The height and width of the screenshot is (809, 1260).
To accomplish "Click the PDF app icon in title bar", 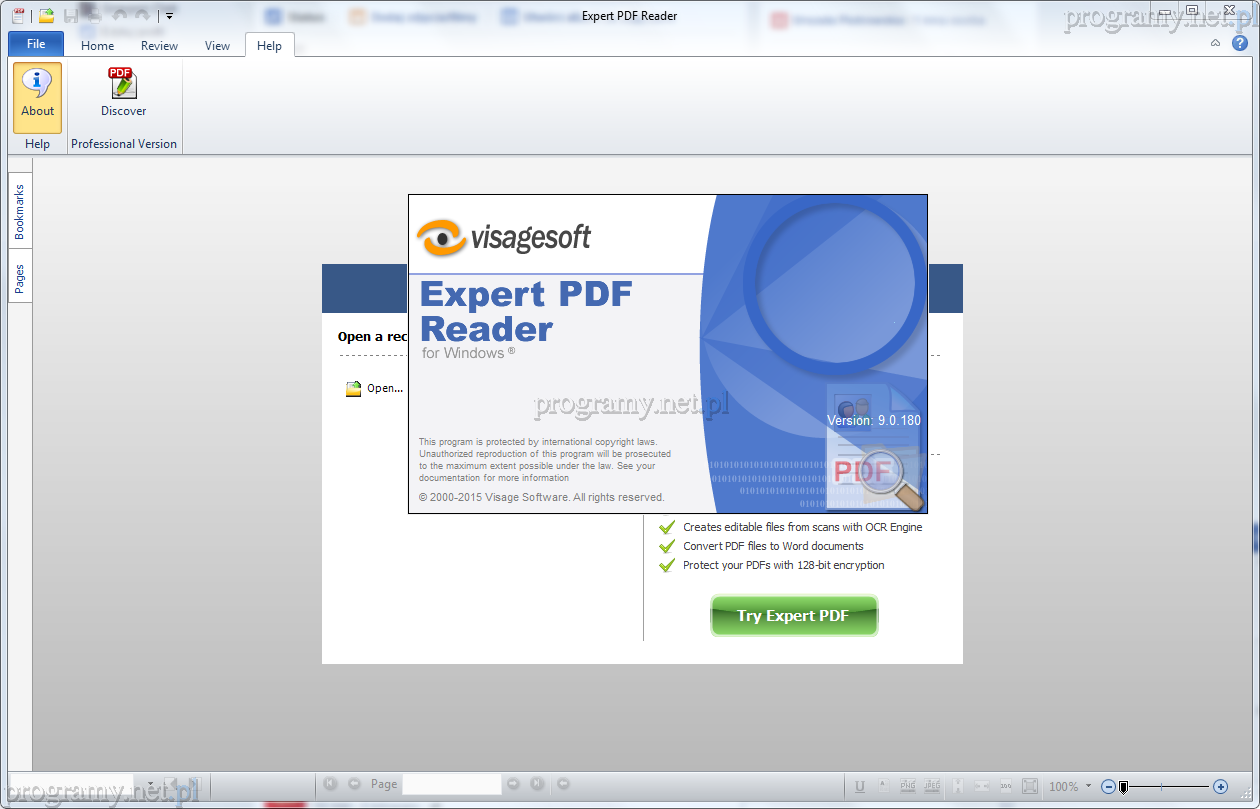I will pos(17,15).
